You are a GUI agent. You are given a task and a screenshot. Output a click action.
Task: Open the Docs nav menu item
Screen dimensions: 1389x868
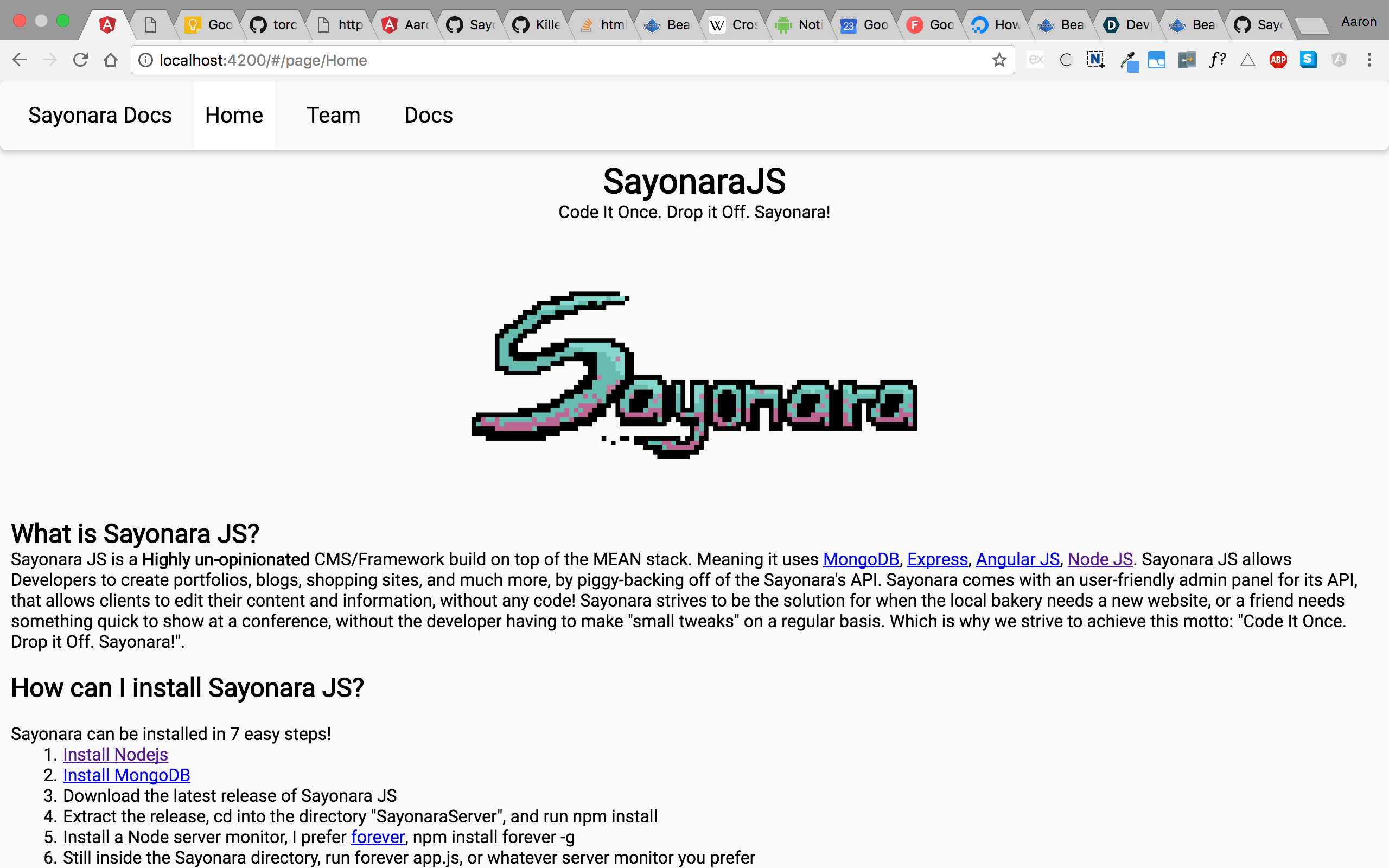tap(428, 116)
